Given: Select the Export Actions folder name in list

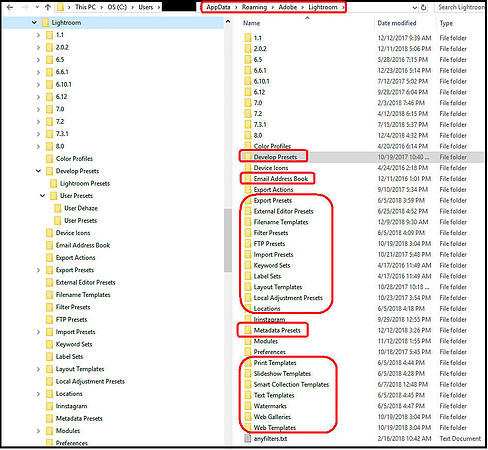Looking at the screenshot, I should point(273,189).
